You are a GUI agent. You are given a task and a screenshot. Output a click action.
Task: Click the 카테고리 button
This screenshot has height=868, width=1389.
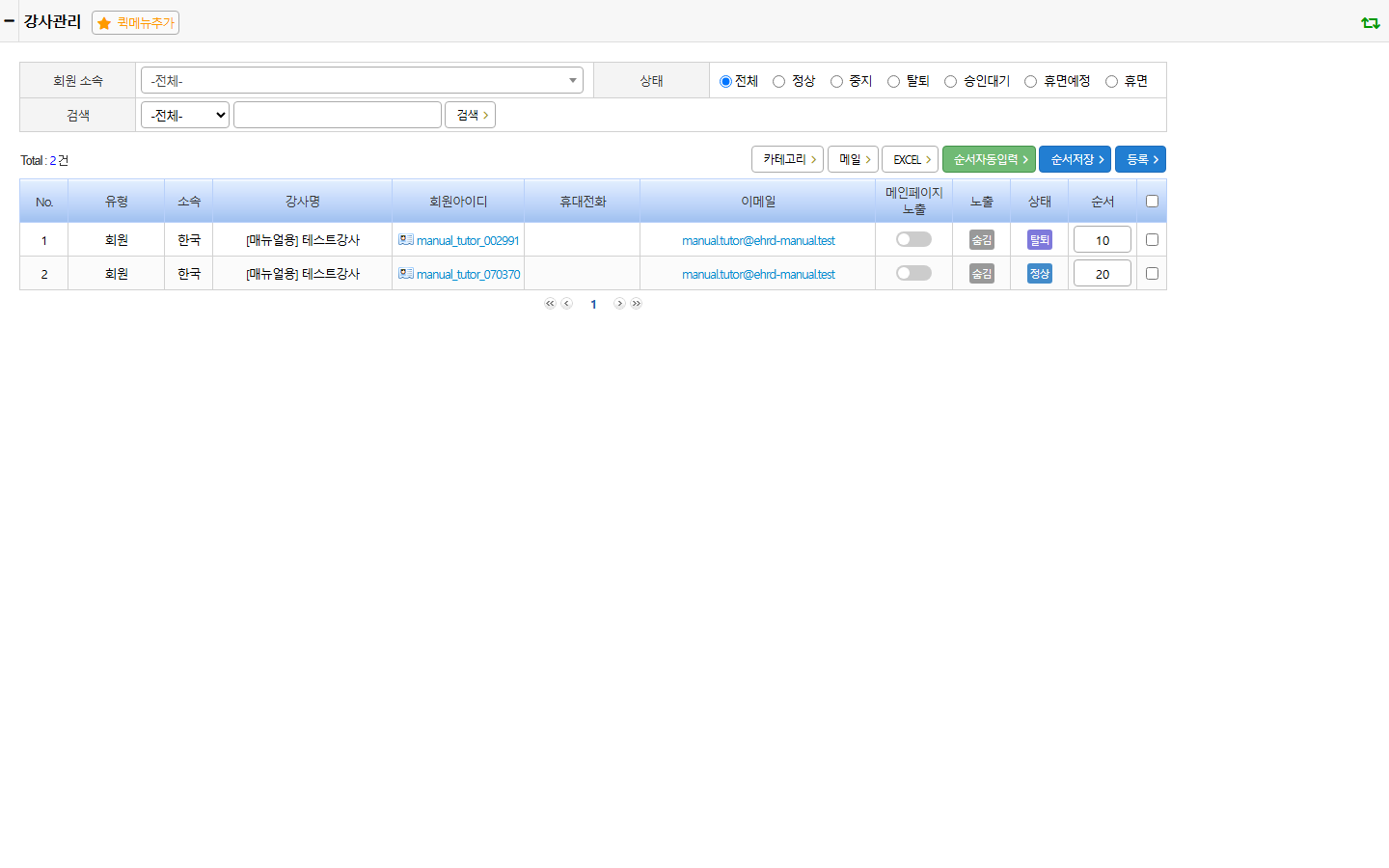789,159
